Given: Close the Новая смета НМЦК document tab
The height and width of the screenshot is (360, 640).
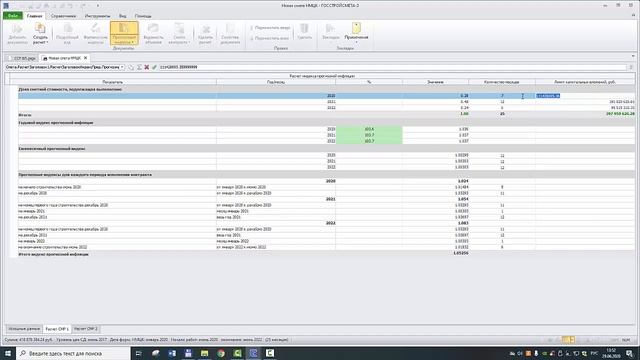Looking at the screenshot, I should click(x=85, y=58).
